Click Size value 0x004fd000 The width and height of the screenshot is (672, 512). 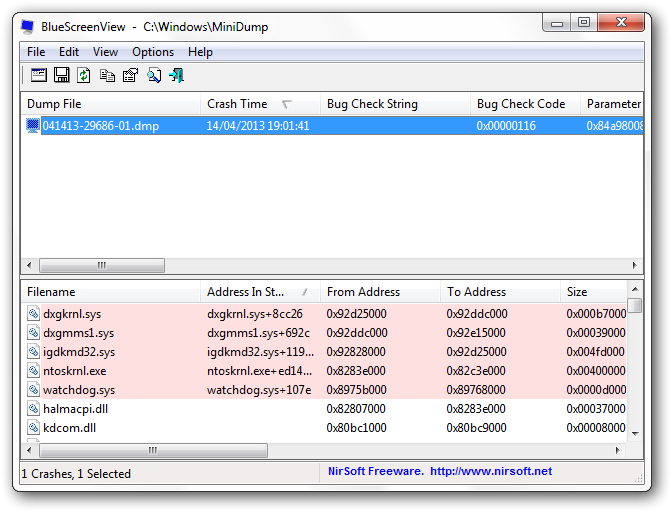click(x=596, y=352)
